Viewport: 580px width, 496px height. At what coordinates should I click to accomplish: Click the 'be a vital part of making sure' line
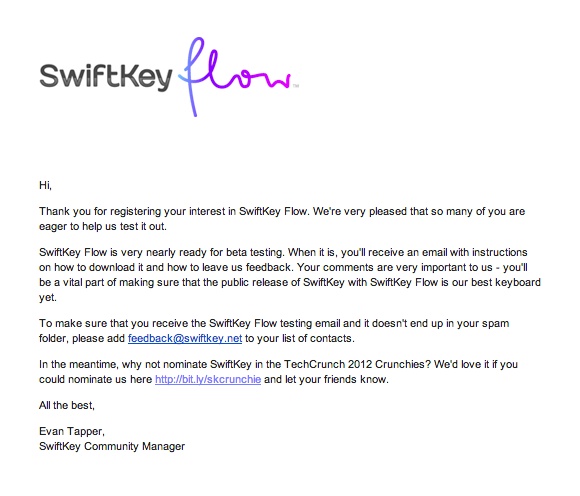[x=290, y=283]
